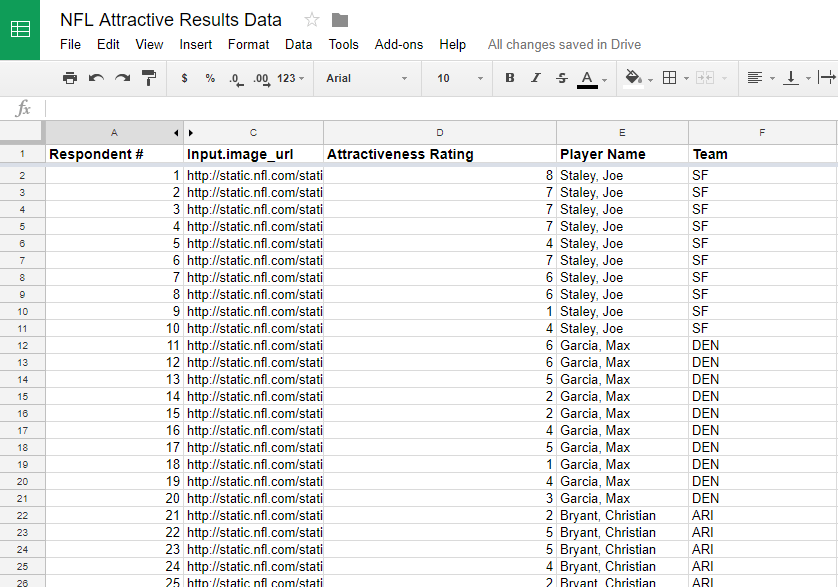Open the Tools menu

coord(344,44)
